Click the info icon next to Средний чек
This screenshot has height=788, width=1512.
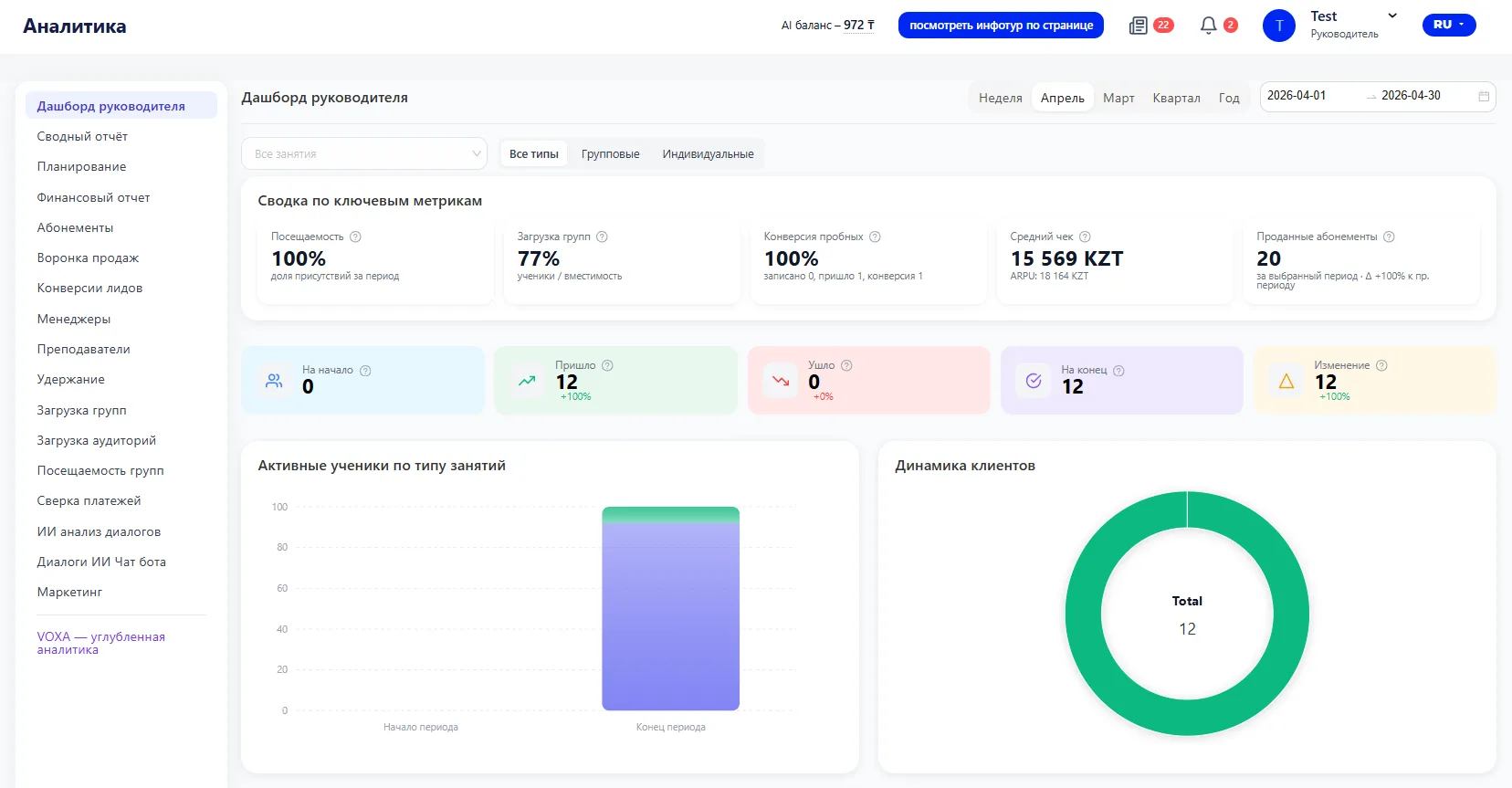pos(1085,236)
